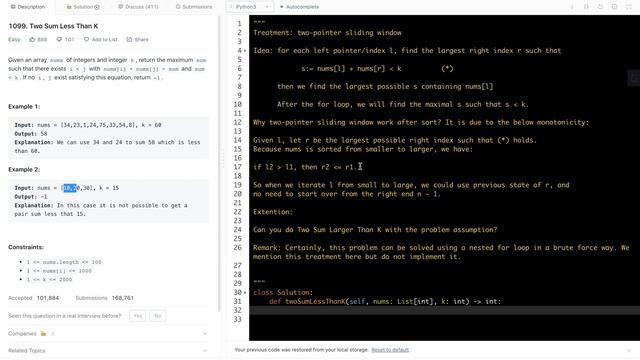Open the Submissions tab
The image size is (640, 360).
coord(194,7)
